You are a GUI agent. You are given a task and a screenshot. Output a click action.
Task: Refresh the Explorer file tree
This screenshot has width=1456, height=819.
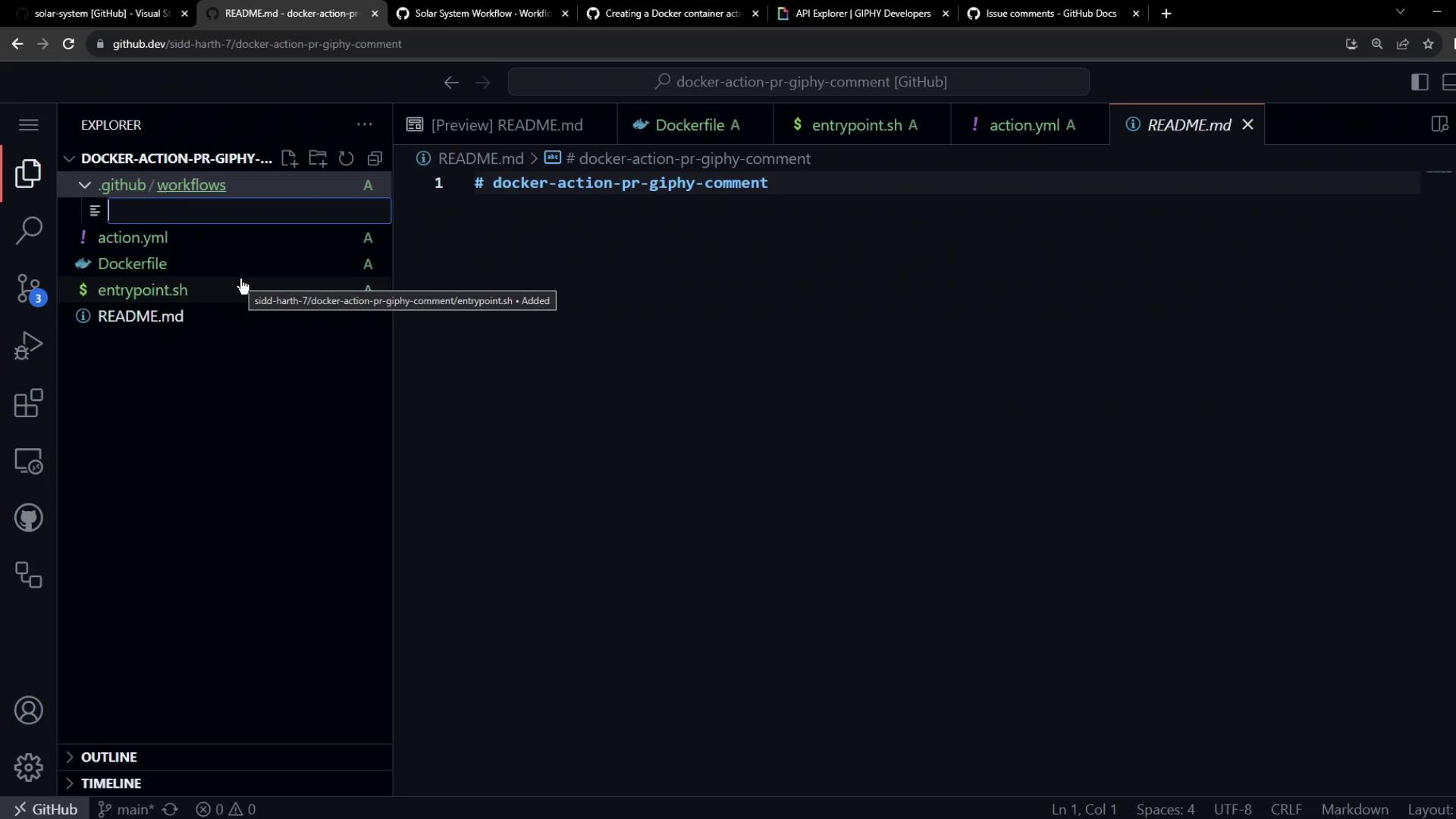click(347, 158)
